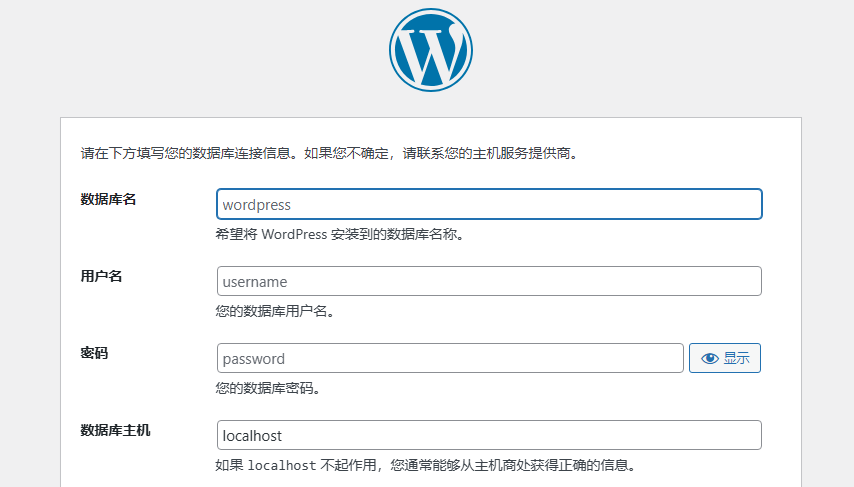The image size is (854, 487).
Task: Focus the 数据库名 field with wordpress placeholder
Action: (x=489, y=205)
